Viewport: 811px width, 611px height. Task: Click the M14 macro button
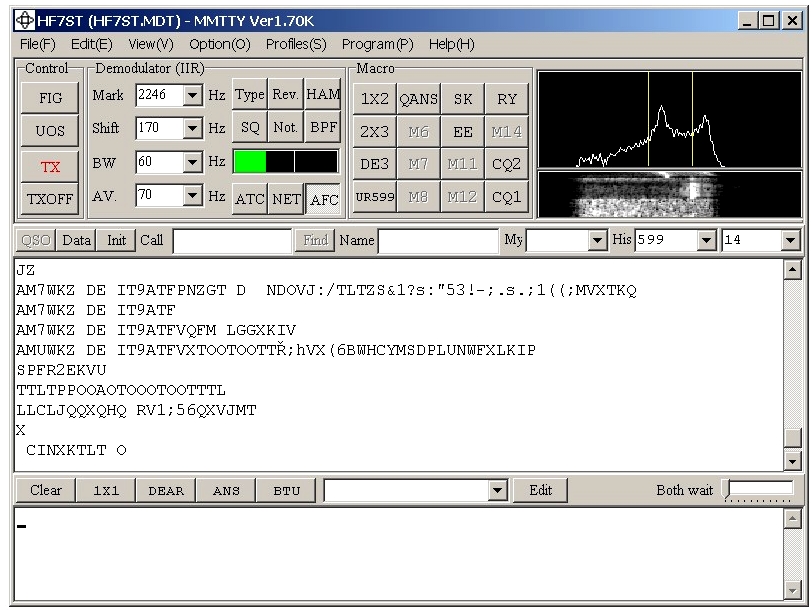click(506, 131)
